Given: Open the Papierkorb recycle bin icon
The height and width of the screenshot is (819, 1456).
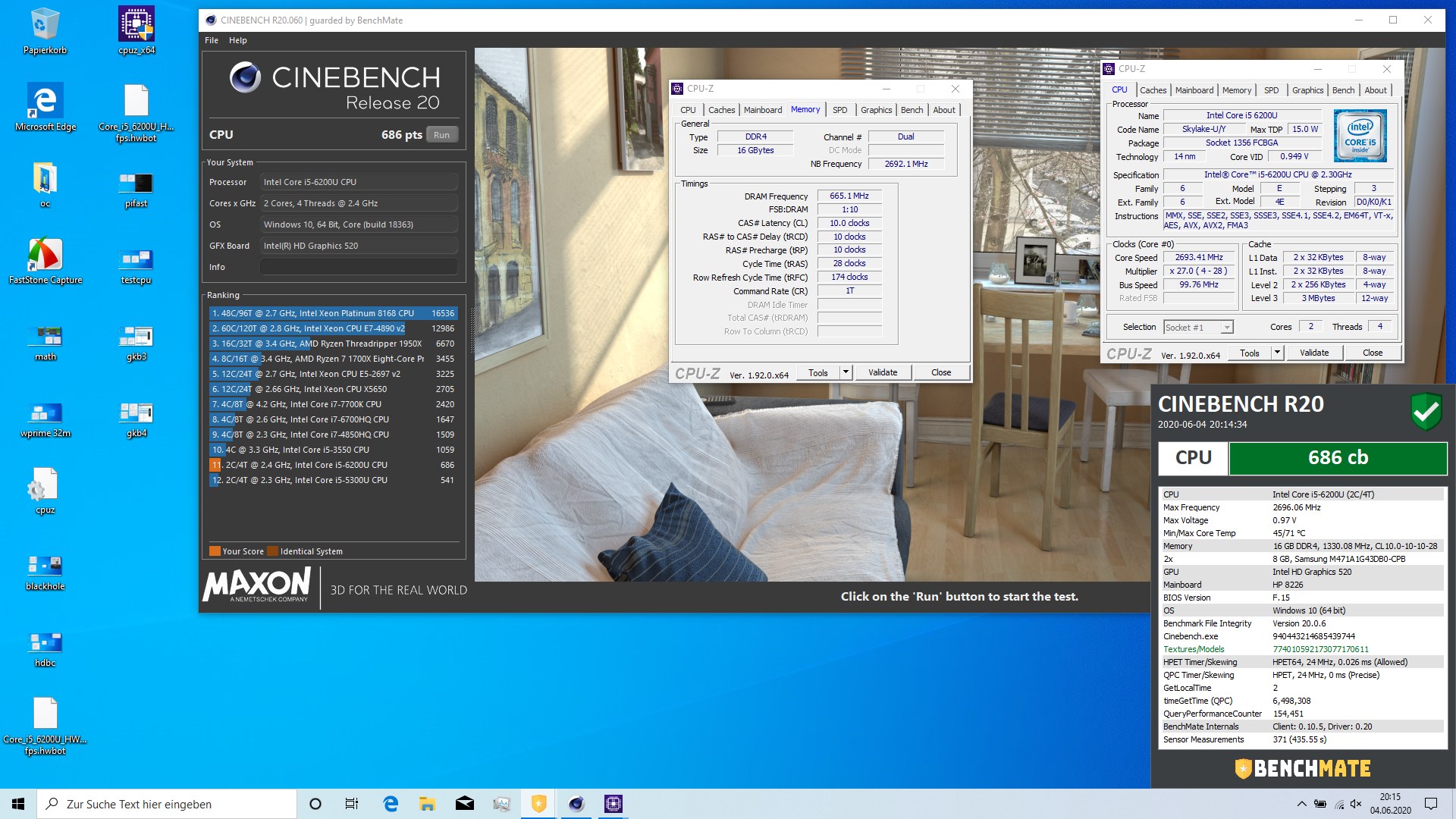Looking at the screenshot, I should 45,31.
